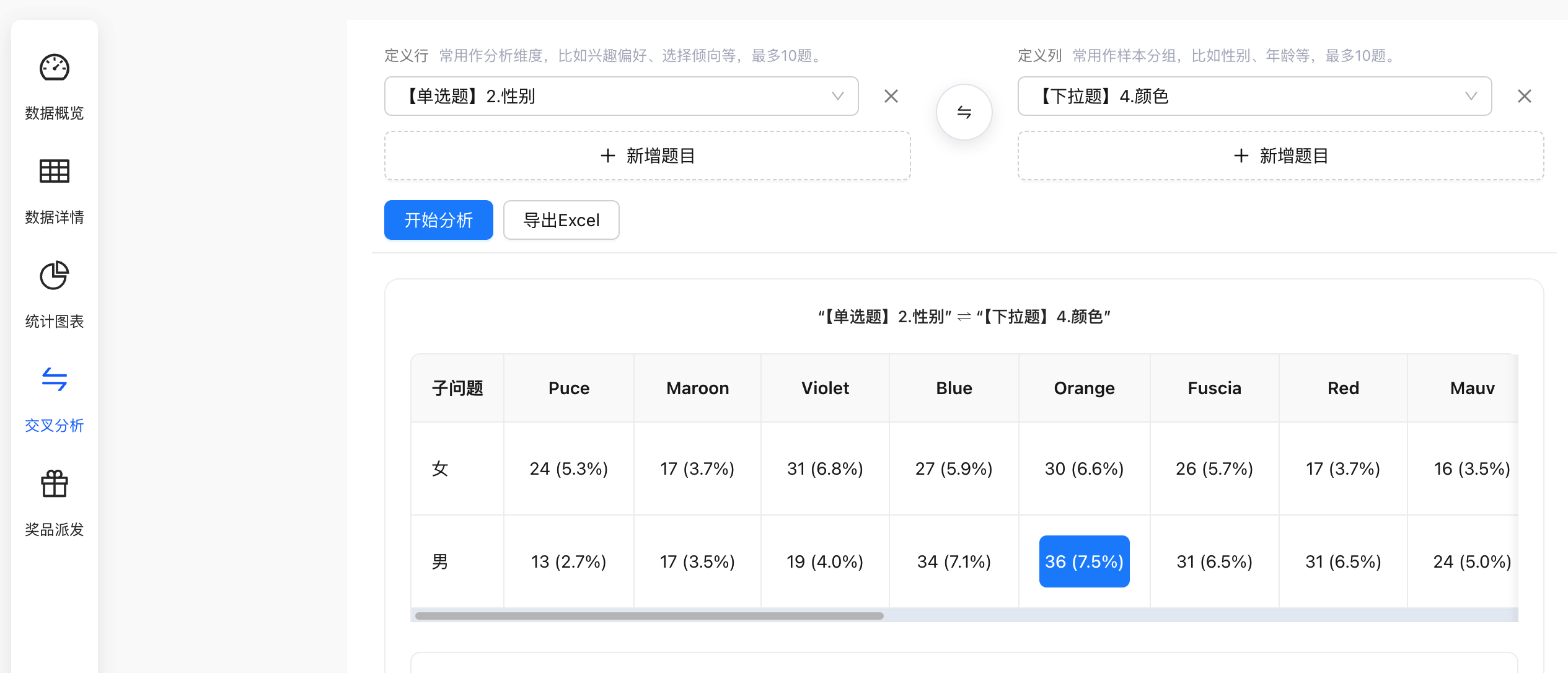
Task: Click the 导出Excel button
Action: 561,220
